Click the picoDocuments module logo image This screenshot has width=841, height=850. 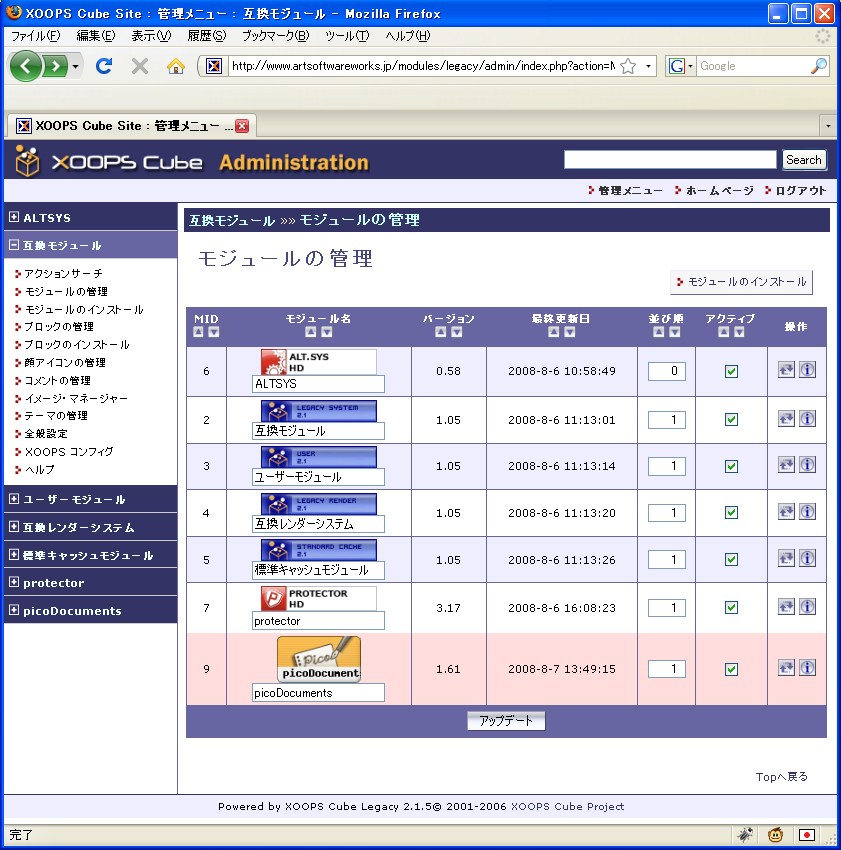[319, 660]
